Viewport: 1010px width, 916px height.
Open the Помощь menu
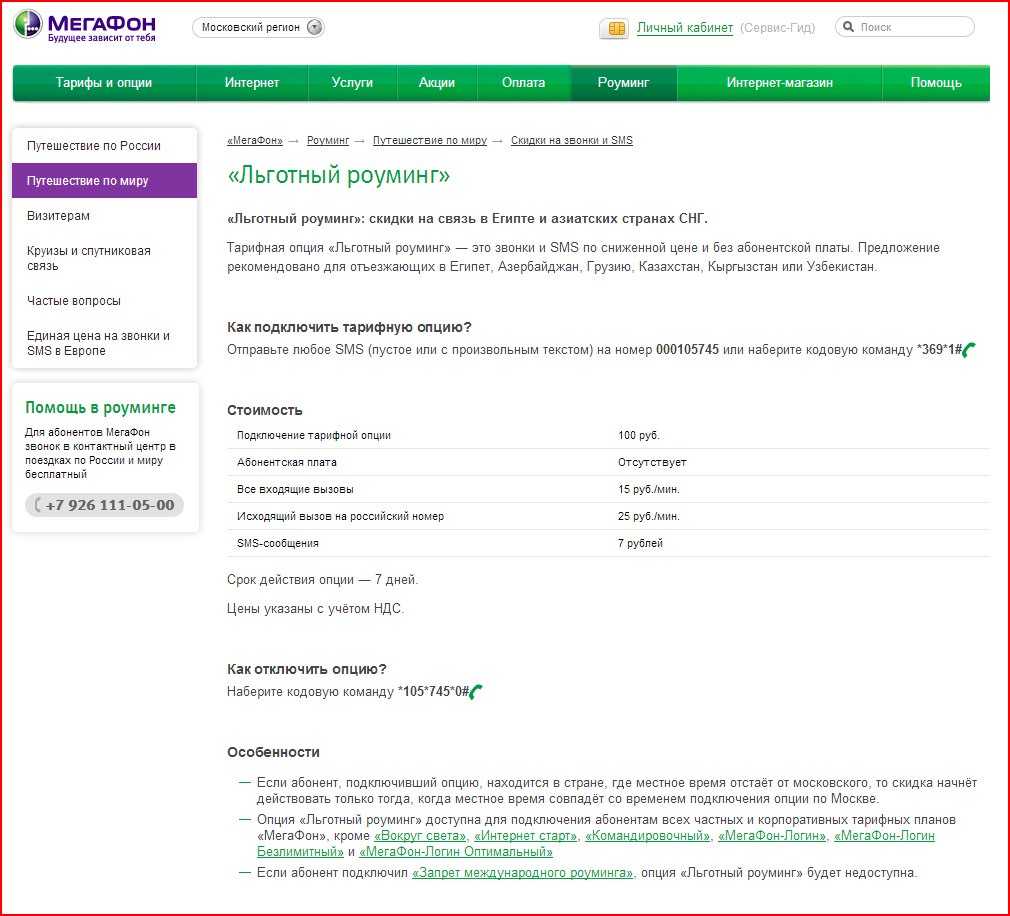pyautogui.click(x=936, y=82)
